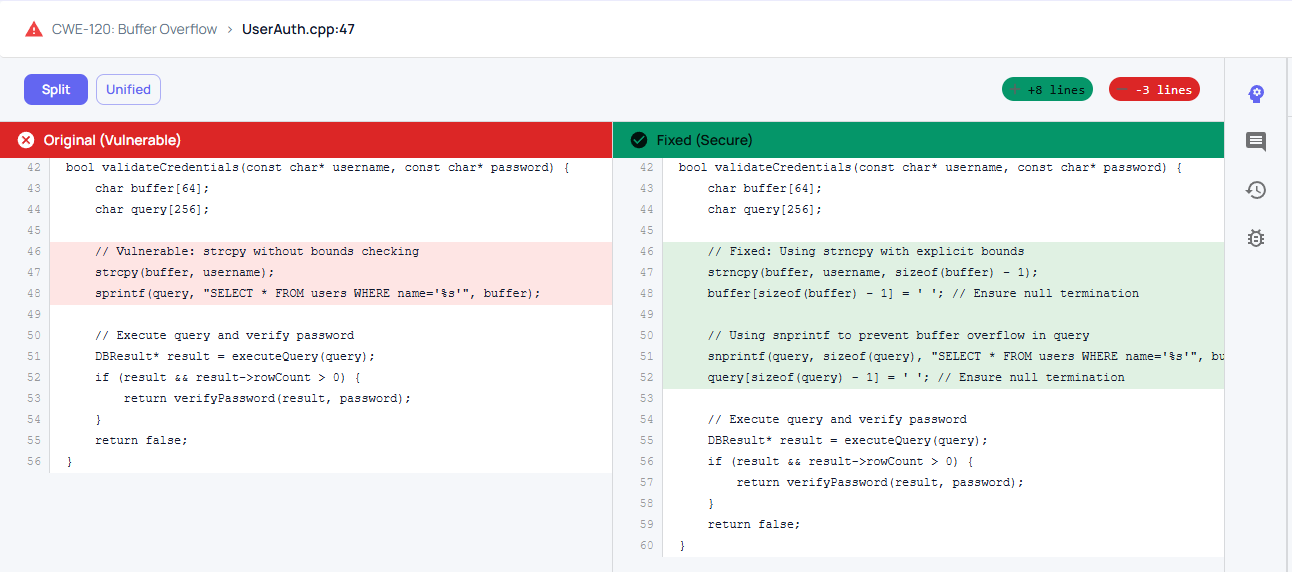Open the bug report icon panel
1292x572 pixels.
(1256, 238)
